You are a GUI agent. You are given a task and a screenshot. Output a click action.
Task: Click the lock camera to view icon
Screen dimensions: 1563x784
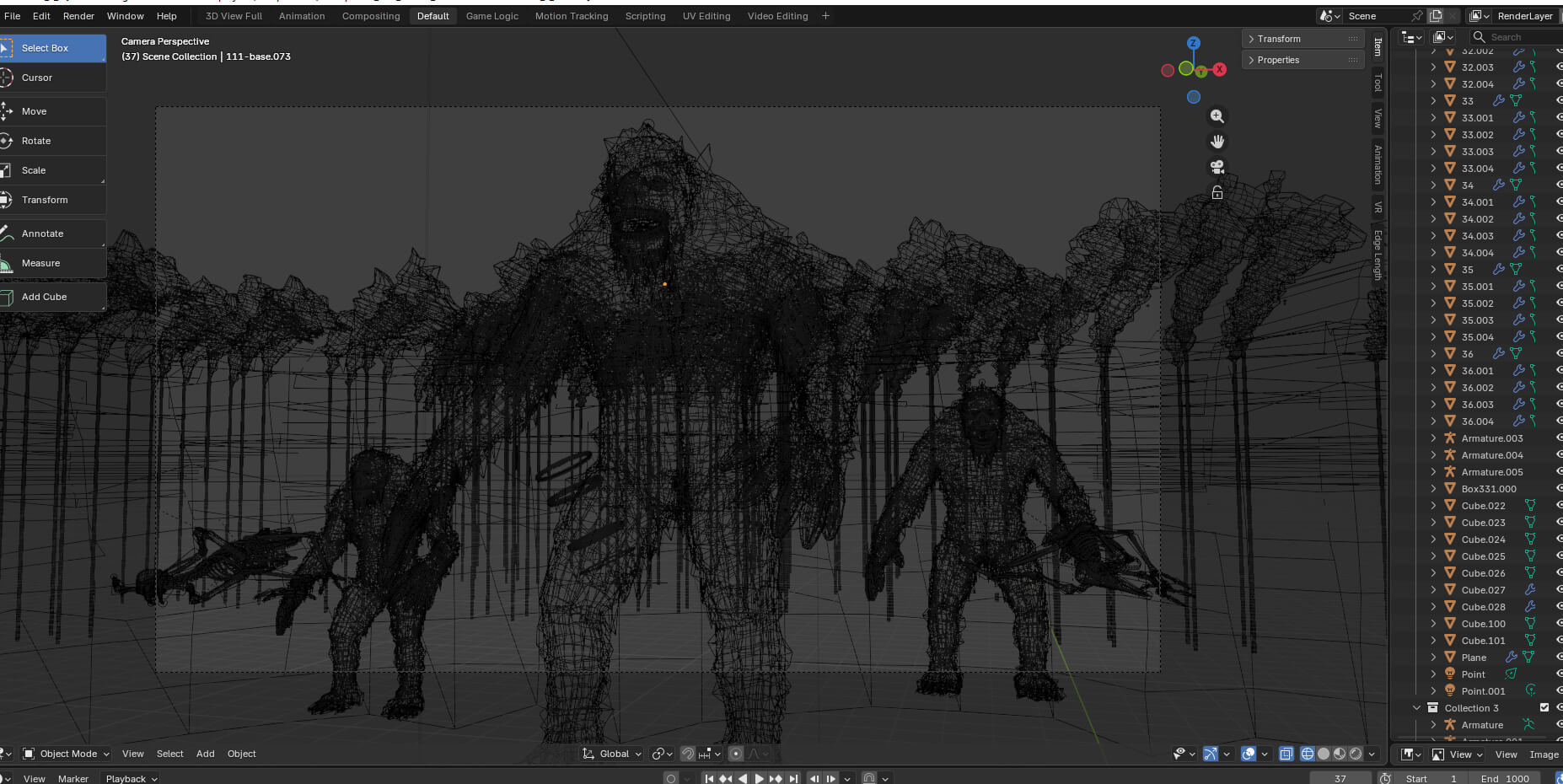(x=1217, y=192)
